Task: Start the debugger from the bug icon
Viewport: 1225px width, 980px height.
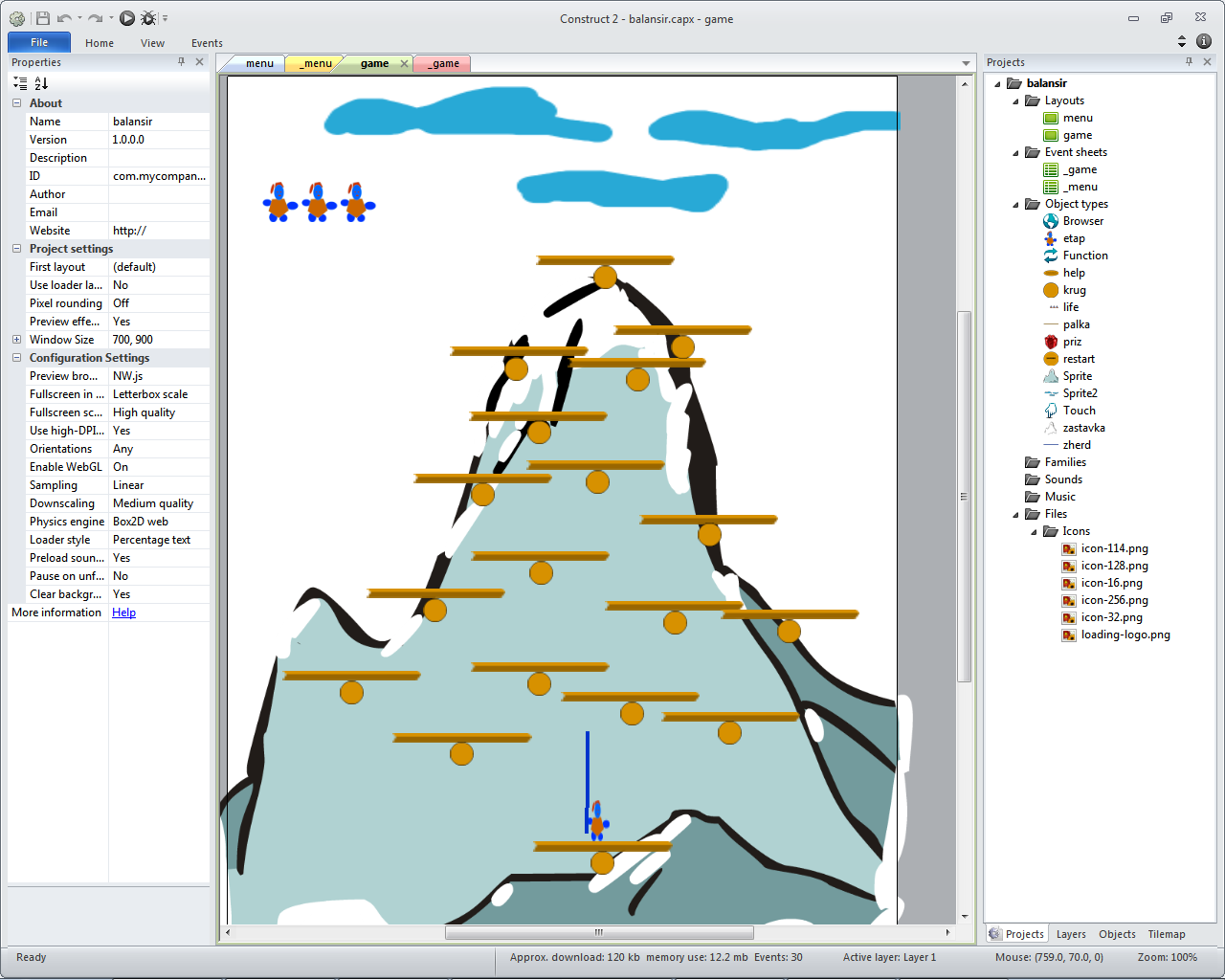Action: (148, 18)
